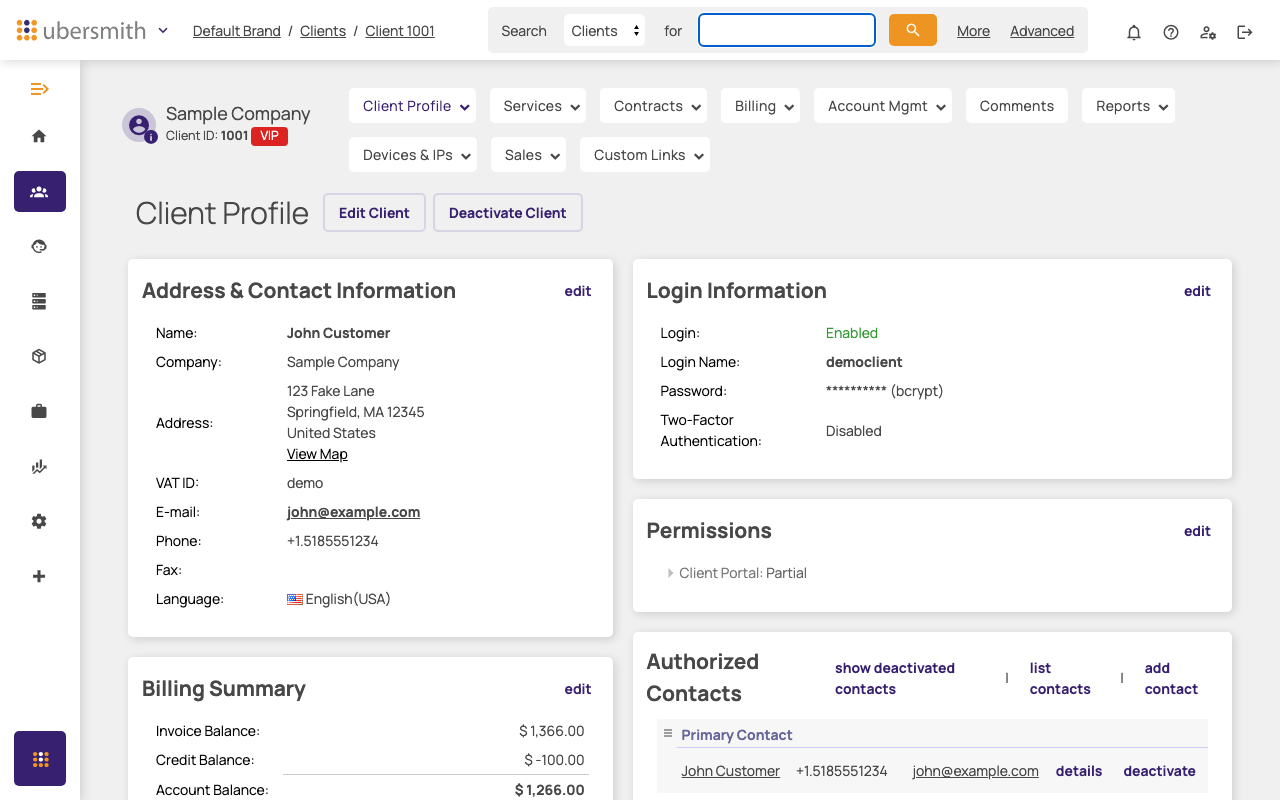Open the settings gear icon in the sidebar
The height and width of the screenshot is (800, 1280).
tap(39, 521)
